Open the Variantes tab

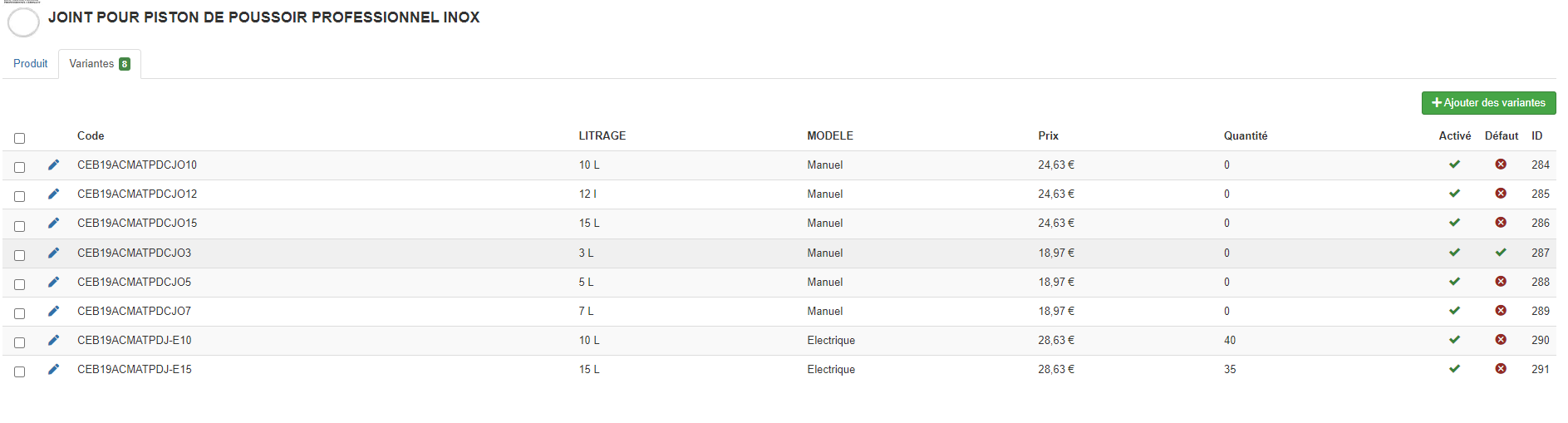click(x=99, y=64)
